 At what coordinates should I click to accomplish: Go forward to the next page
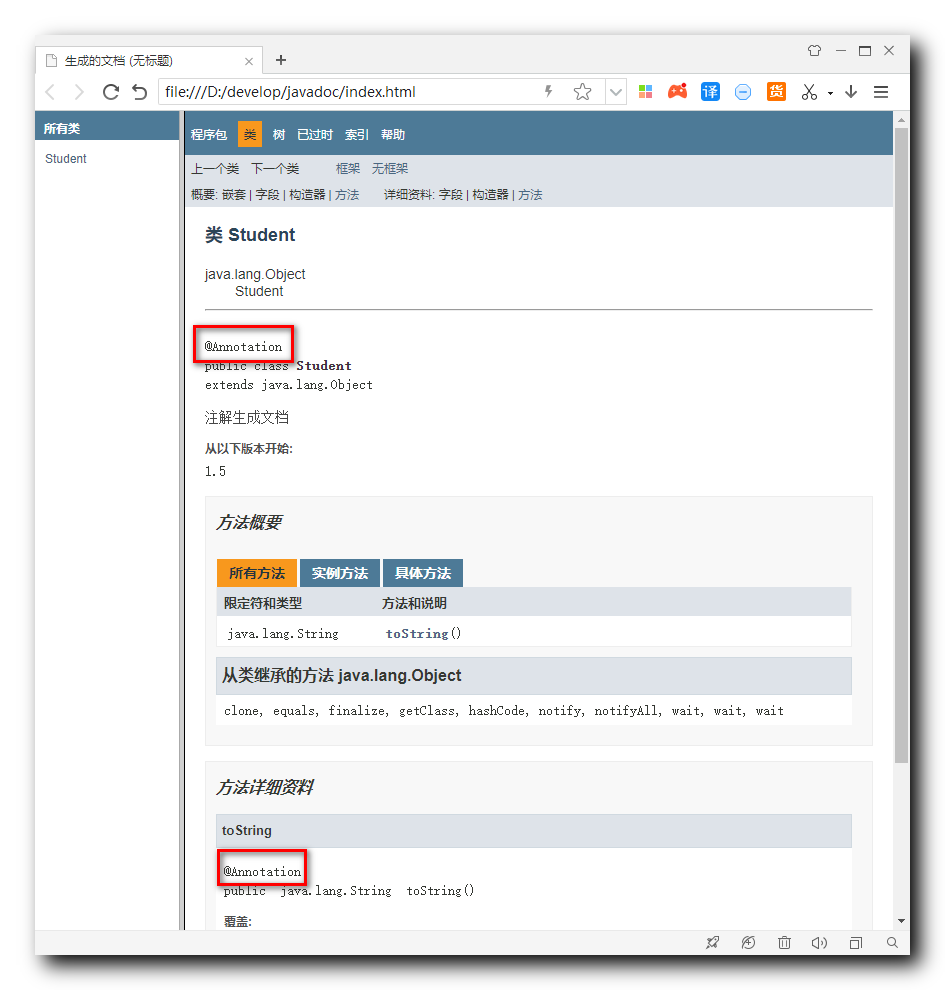79,92
